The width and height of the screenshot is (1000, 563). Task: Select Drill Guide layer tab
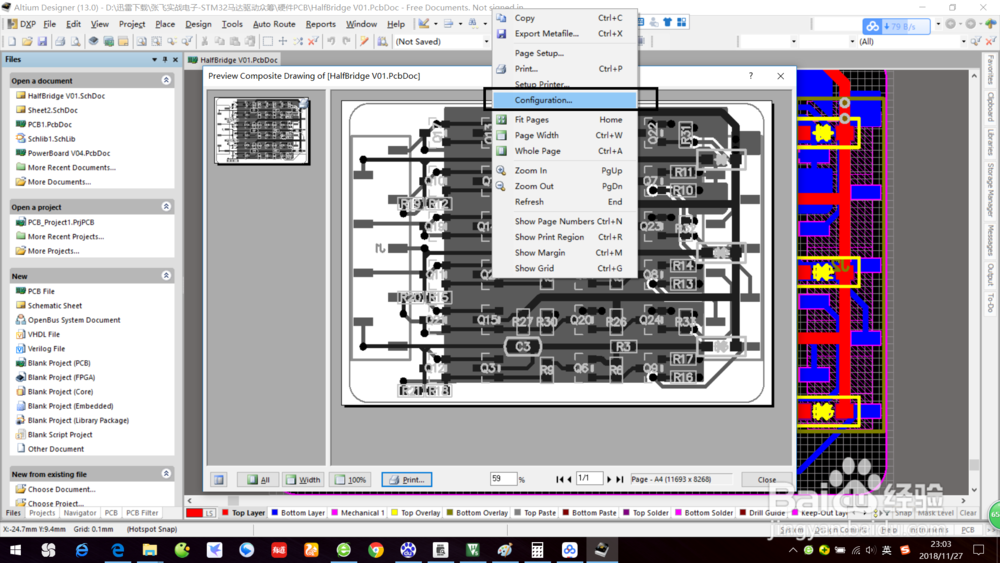(x=762, y=513)
